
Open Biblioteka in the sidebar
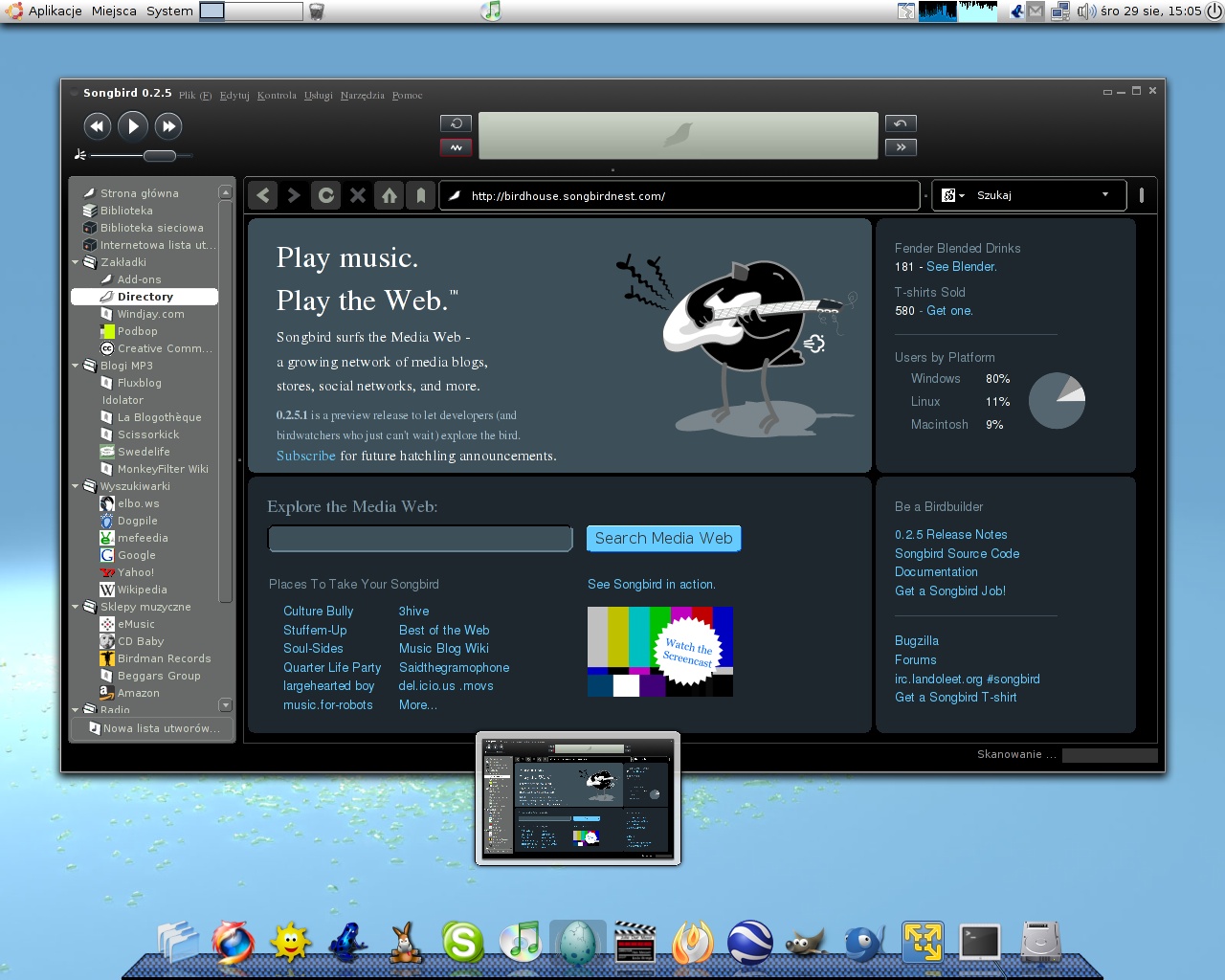145,211
